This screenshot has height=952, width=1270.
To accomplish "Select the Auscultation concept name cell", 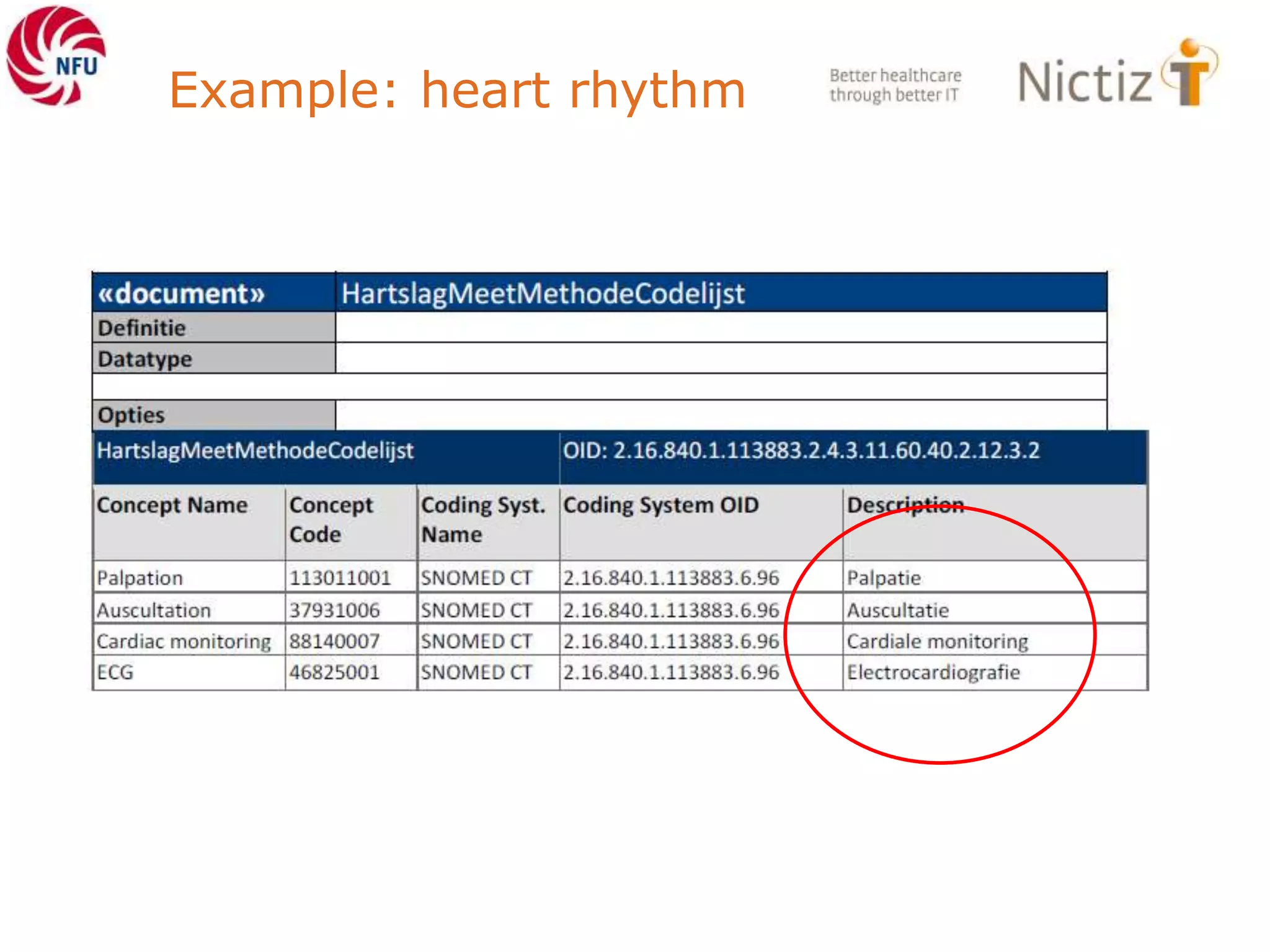I will point(189,609).
